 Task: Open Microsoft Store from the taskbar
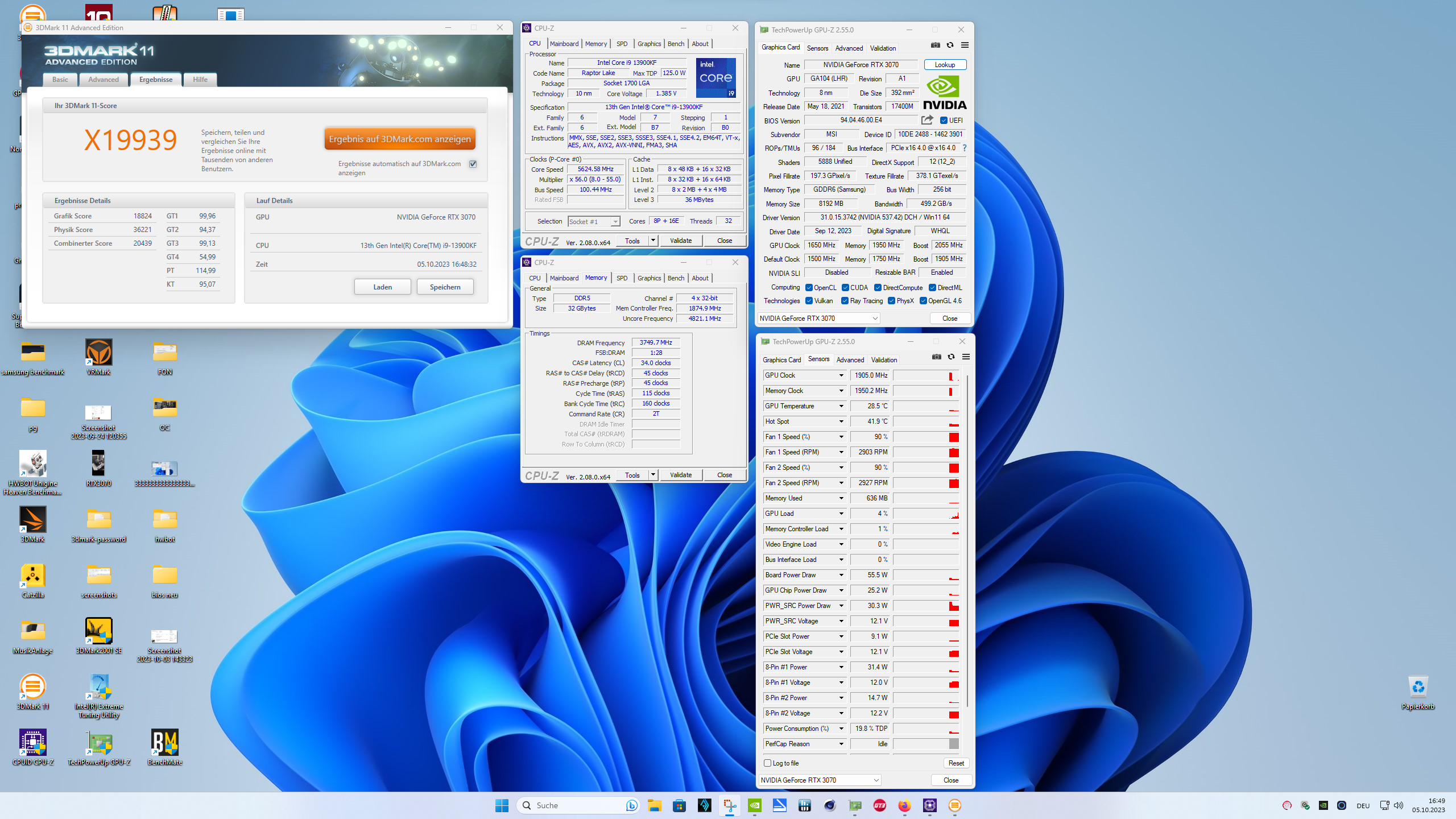pyautogui.click(x=679, y=805)
